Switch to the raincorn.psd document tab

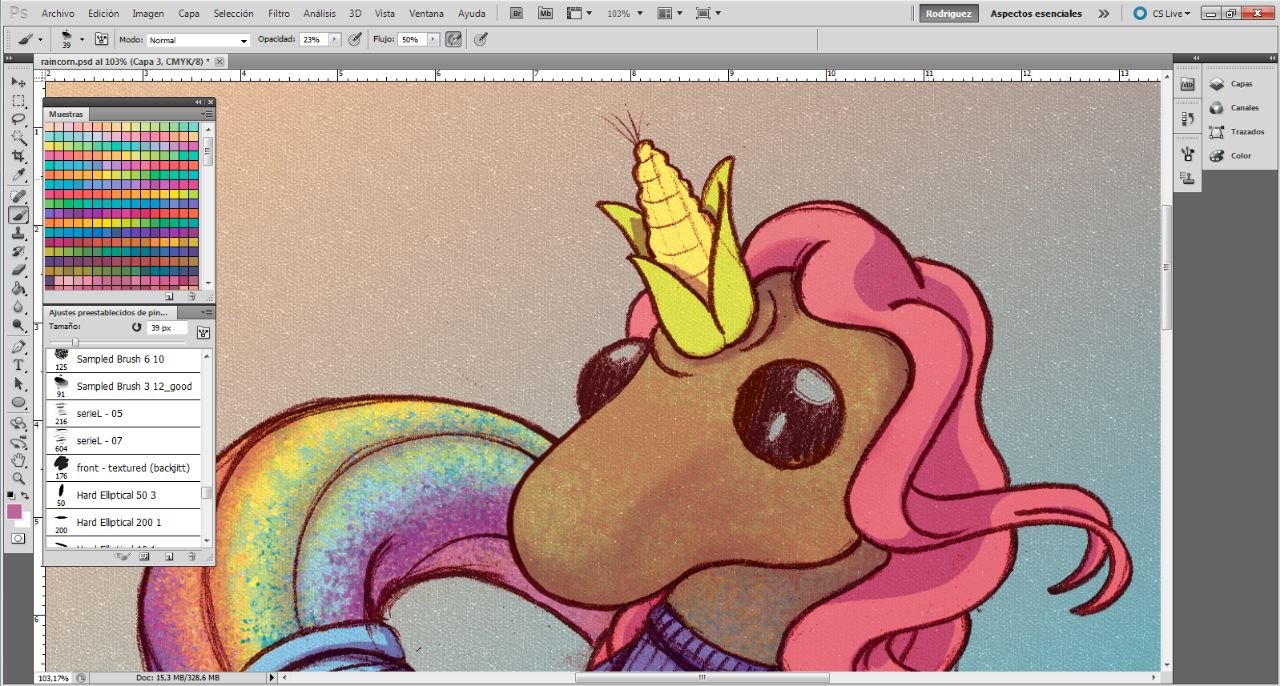coord(125,62)
